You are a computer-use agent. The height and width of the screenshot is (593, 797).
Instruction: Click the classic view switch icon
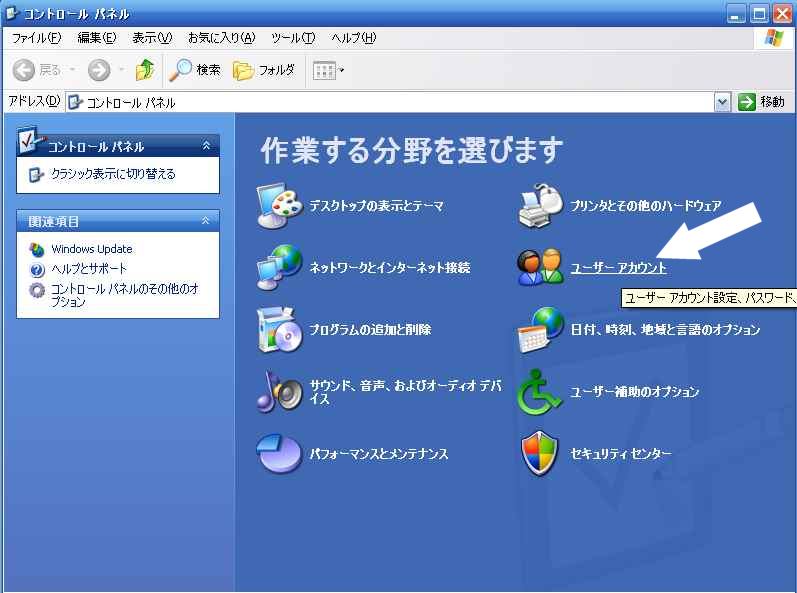tap(36, 174)
